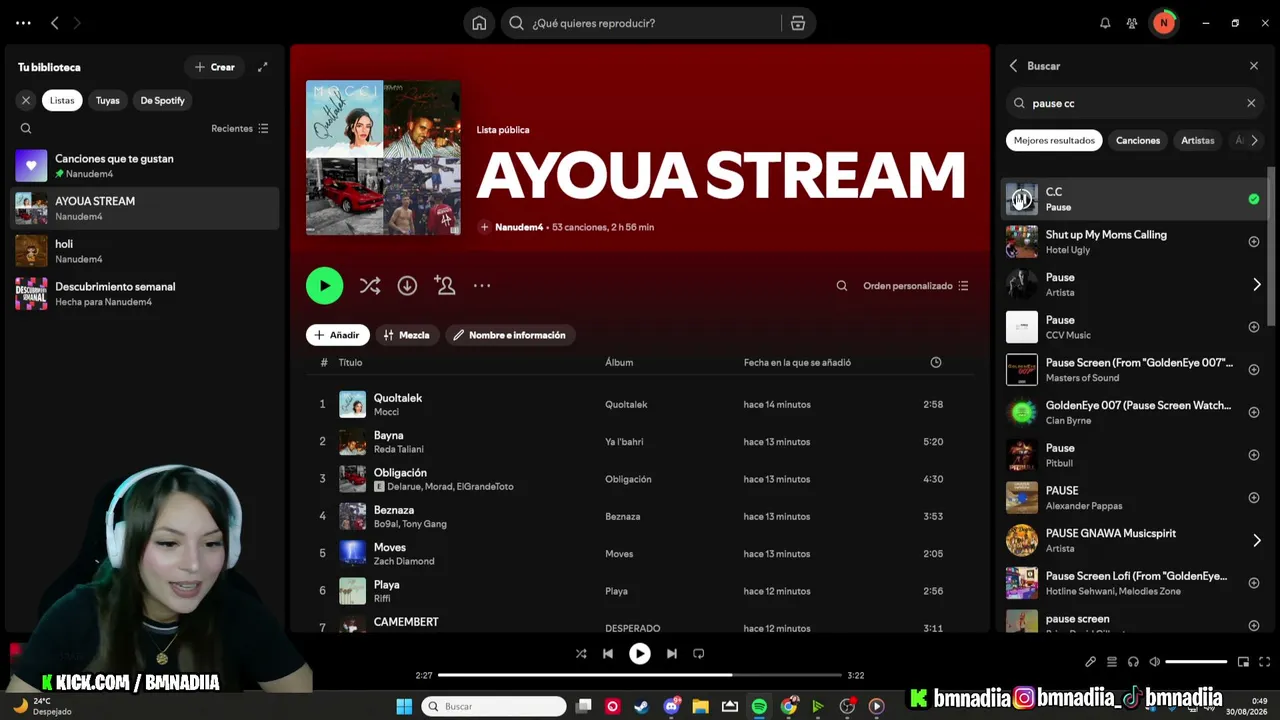Open the headphones device connect icon
The image size is (1280, 720).
coord(1133,662)
